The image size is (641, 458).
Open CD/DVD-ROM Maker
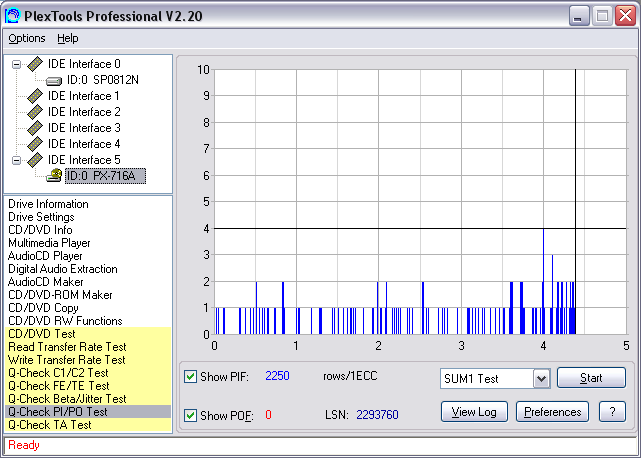60,295
